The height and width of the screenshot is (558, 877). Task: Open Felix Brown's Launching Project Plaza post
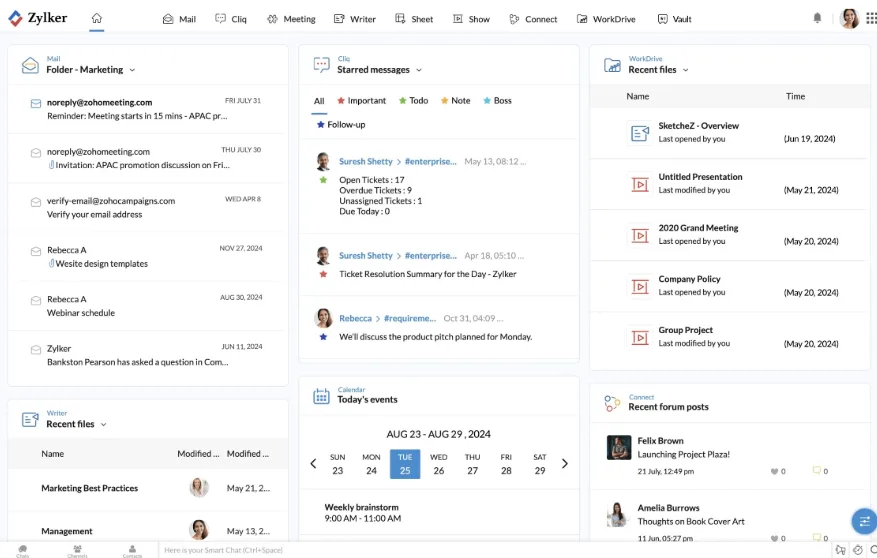[683, 455]
